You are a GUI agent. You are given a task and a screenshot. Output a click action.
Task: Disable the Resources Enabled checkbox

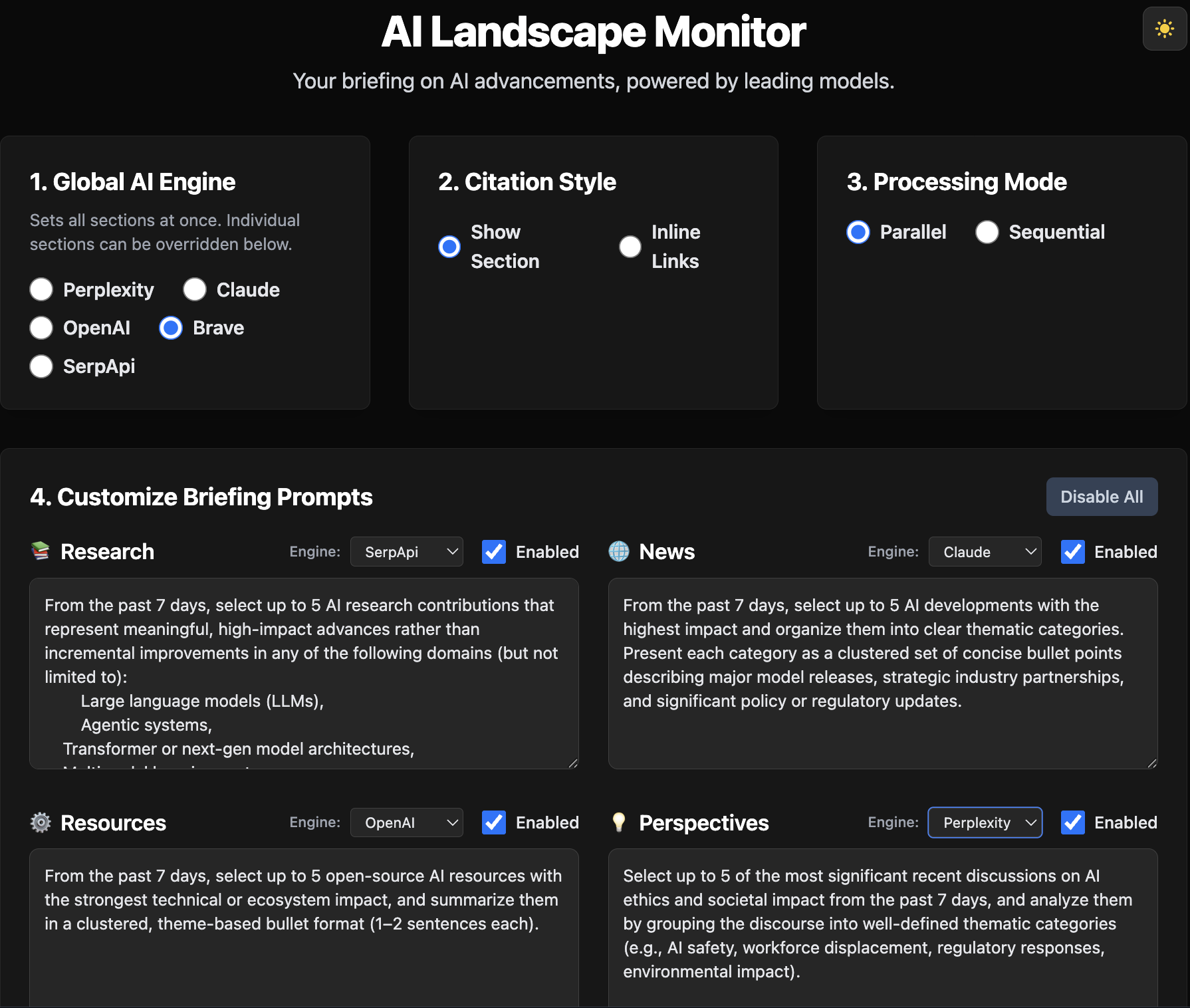(494, 822)
